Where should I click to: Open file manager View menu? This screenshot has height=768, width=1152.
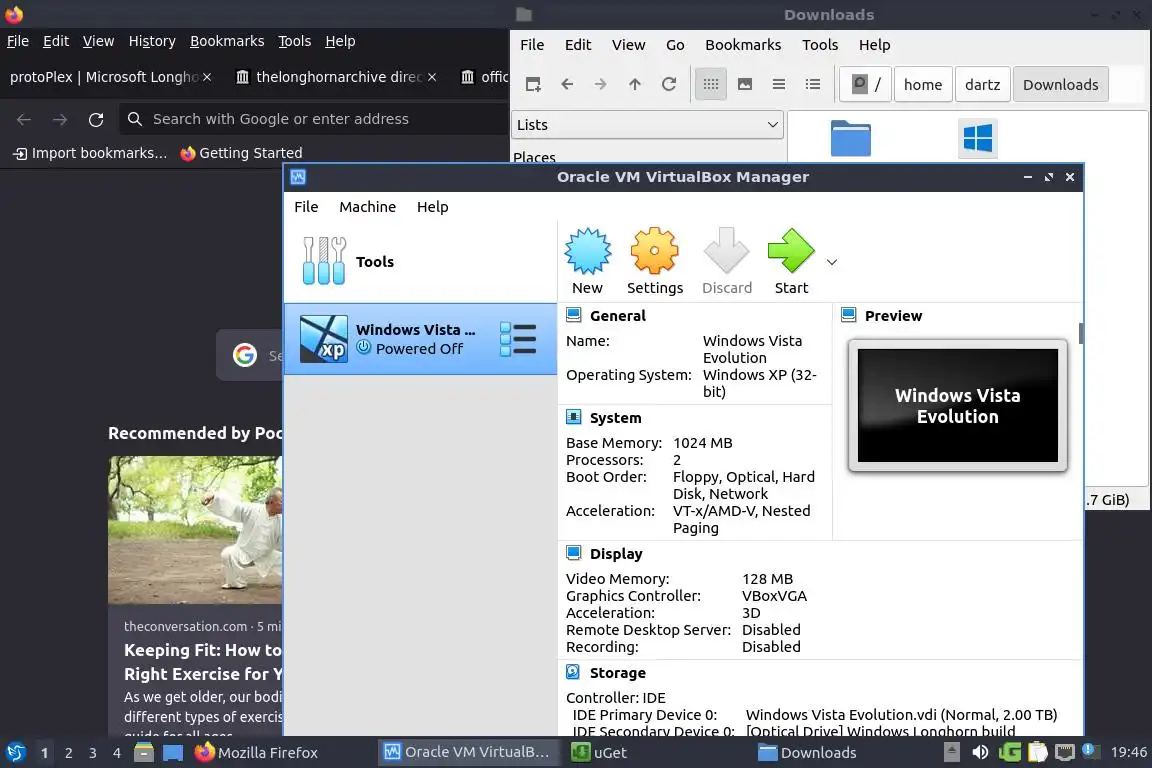coord(628,45)
